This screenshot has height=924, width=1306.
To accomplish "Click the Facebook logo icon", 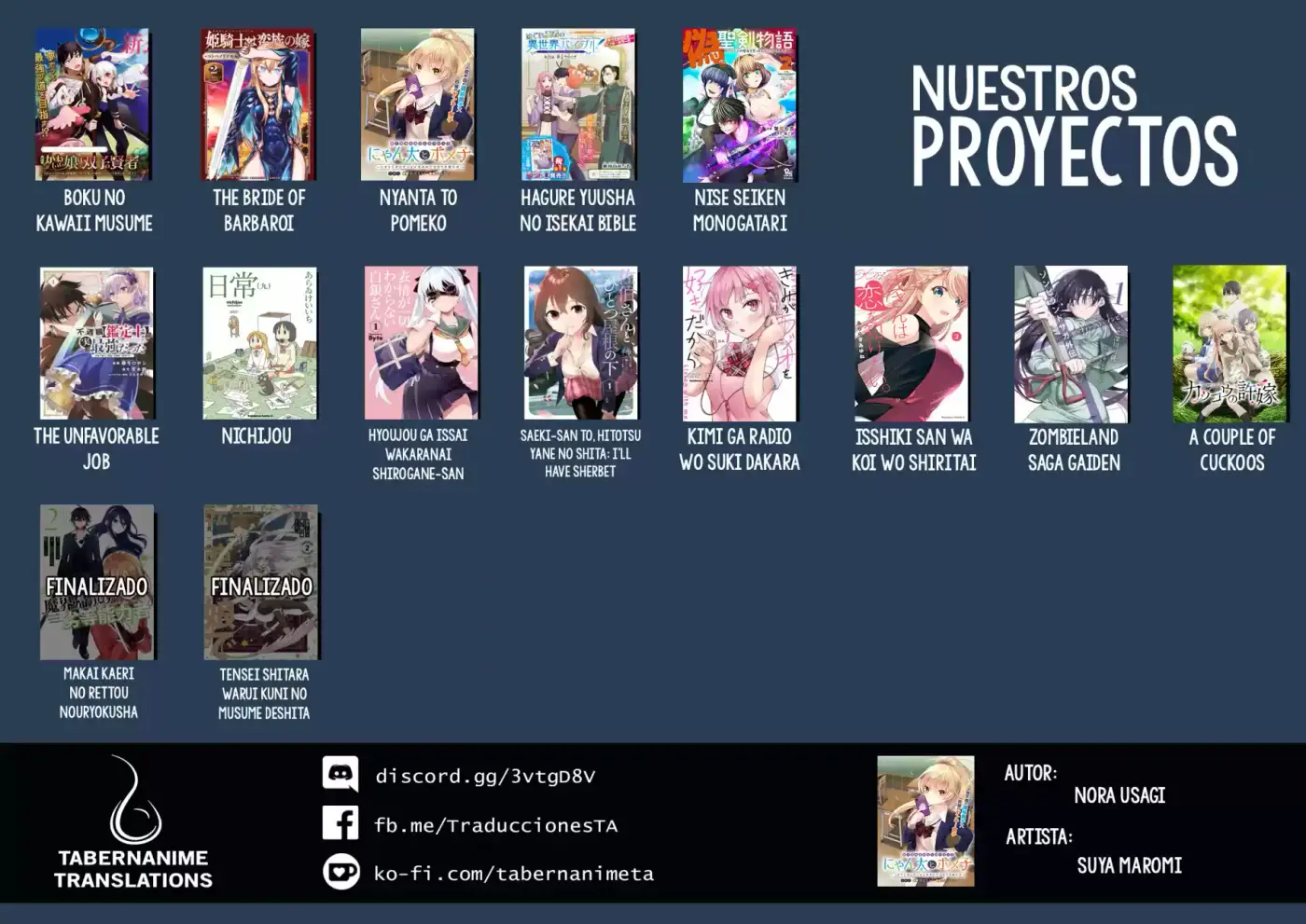I will pyautogui.click(x=340, y=823).
